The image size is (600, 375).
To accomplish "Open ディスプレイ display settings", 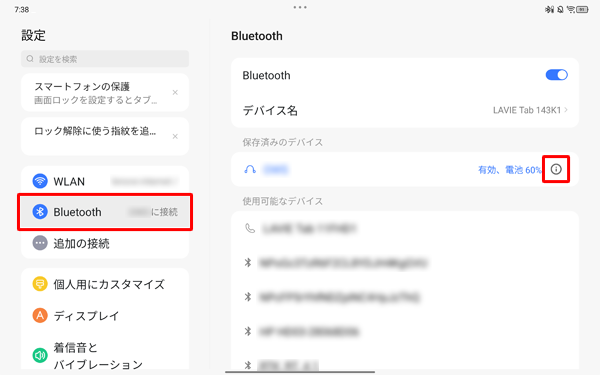I will click(x=105, y=316).
